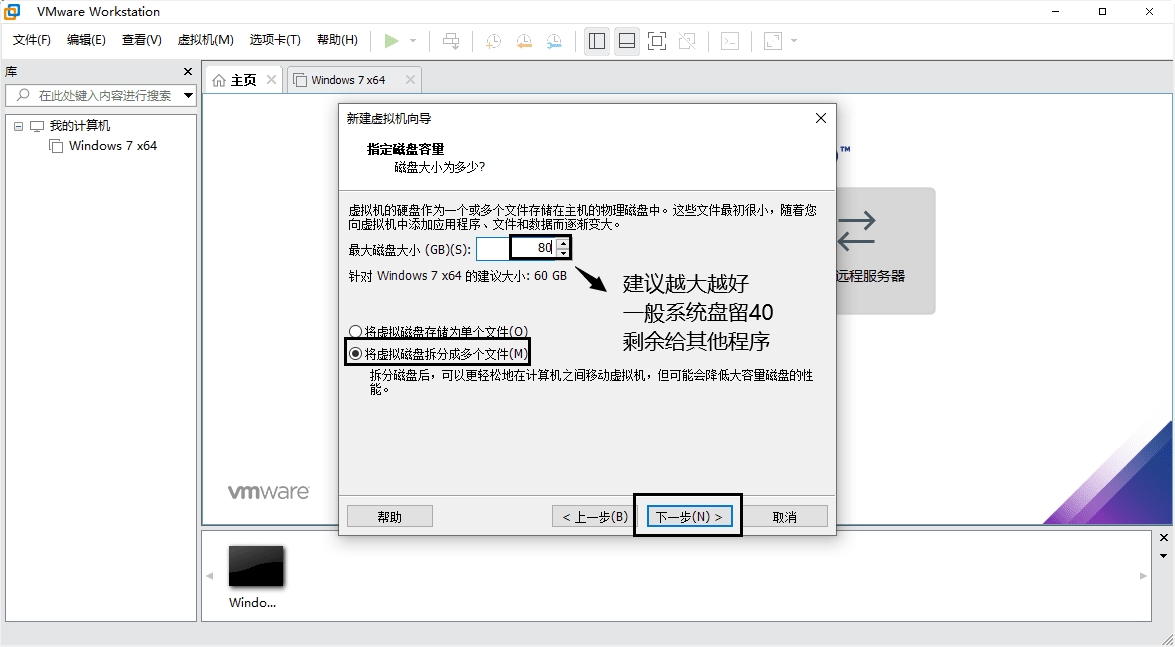Click the 上一步(B) back button
This screenshot has width=1175, height=647.
(596, 517)
